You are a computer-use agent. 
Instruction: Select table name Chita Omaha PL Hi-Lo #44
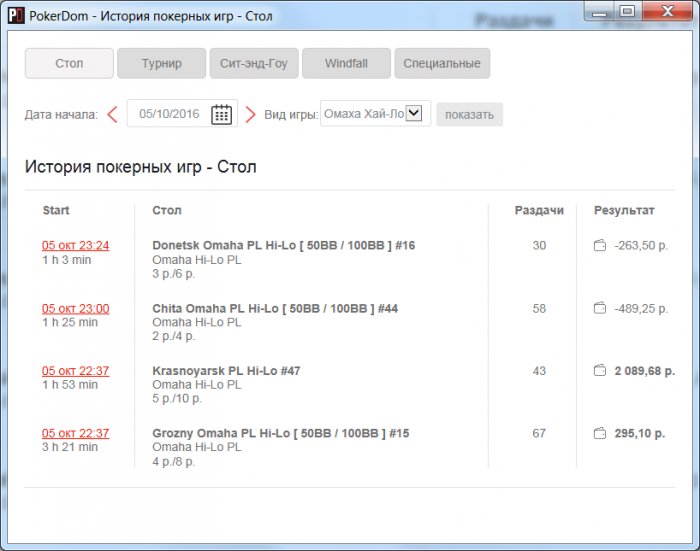click(x=275, y=309)
